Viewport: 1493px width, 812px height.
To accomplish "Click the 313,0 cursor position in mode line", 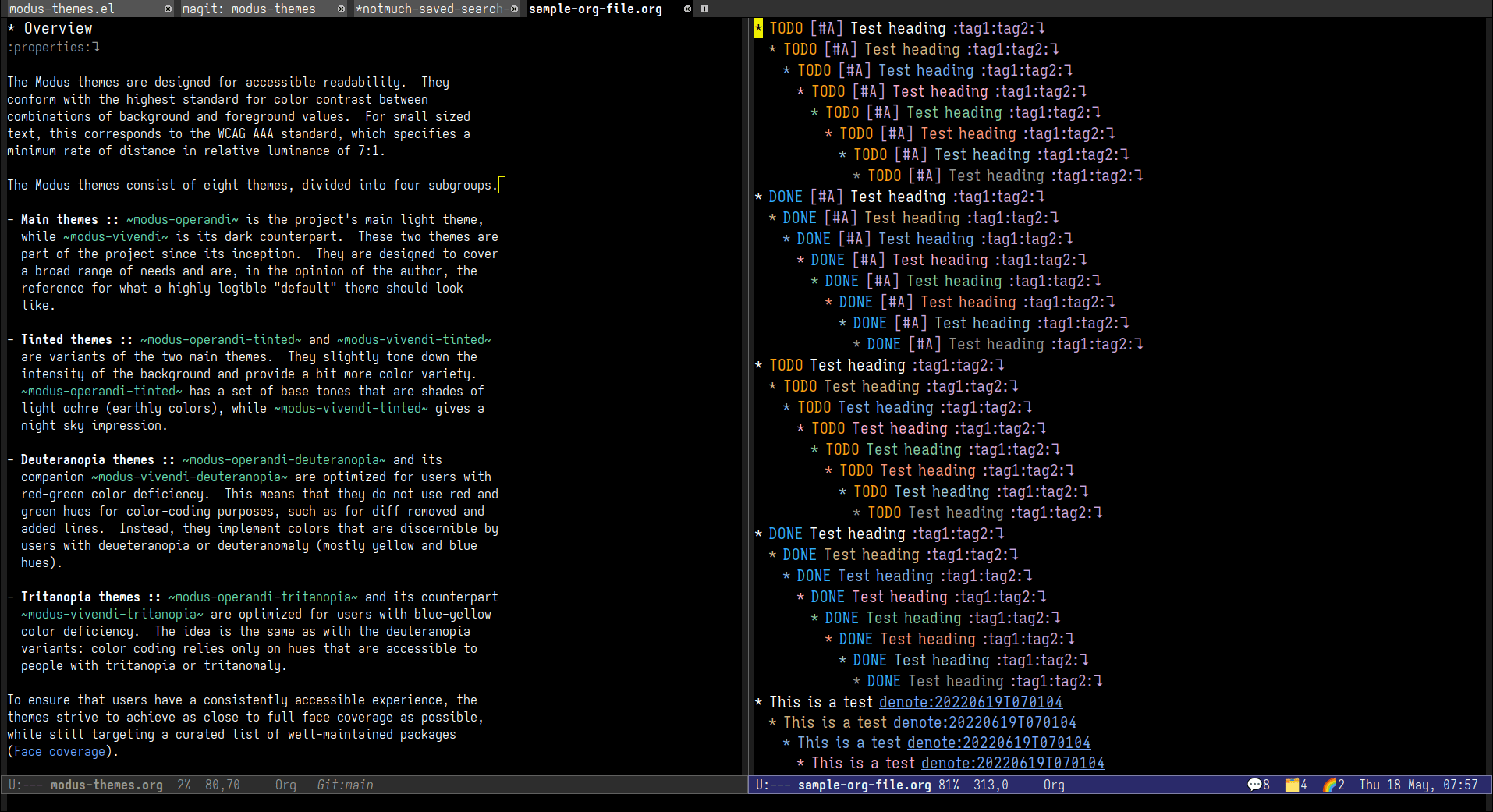I will tap(991, 785).
